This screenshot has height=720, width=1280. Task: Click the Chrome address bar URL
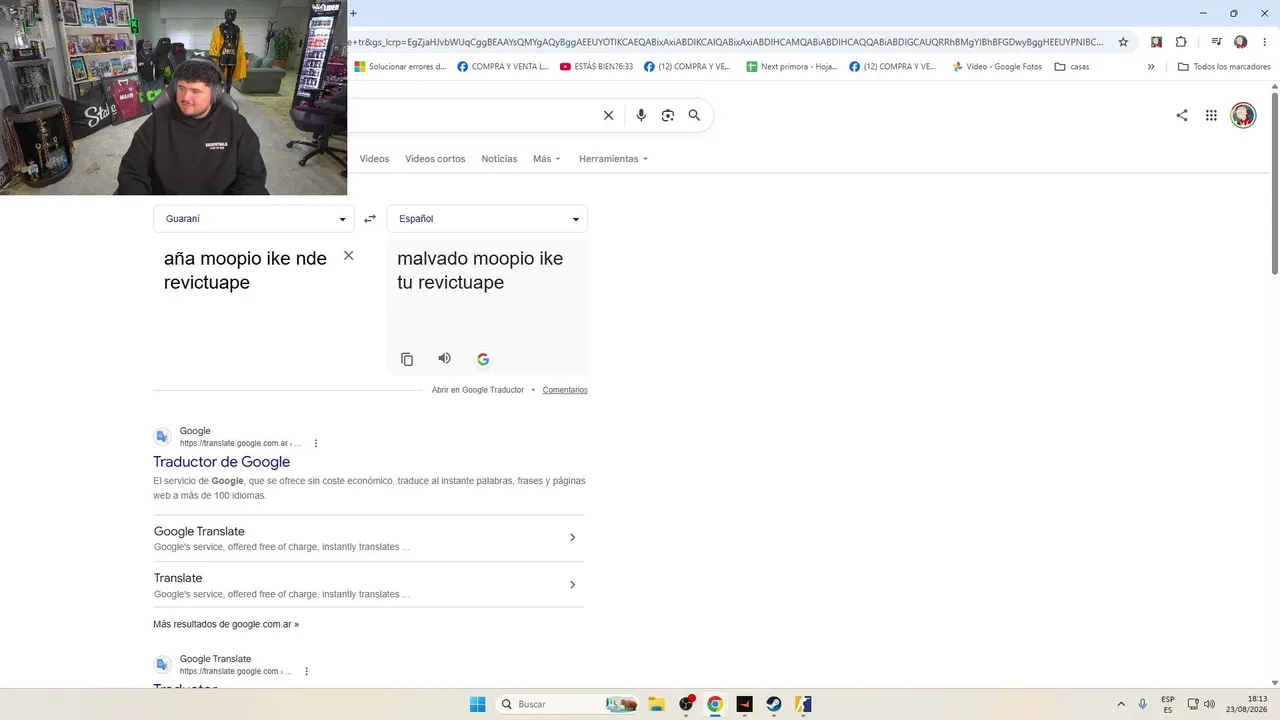click(x=726, y=42)
